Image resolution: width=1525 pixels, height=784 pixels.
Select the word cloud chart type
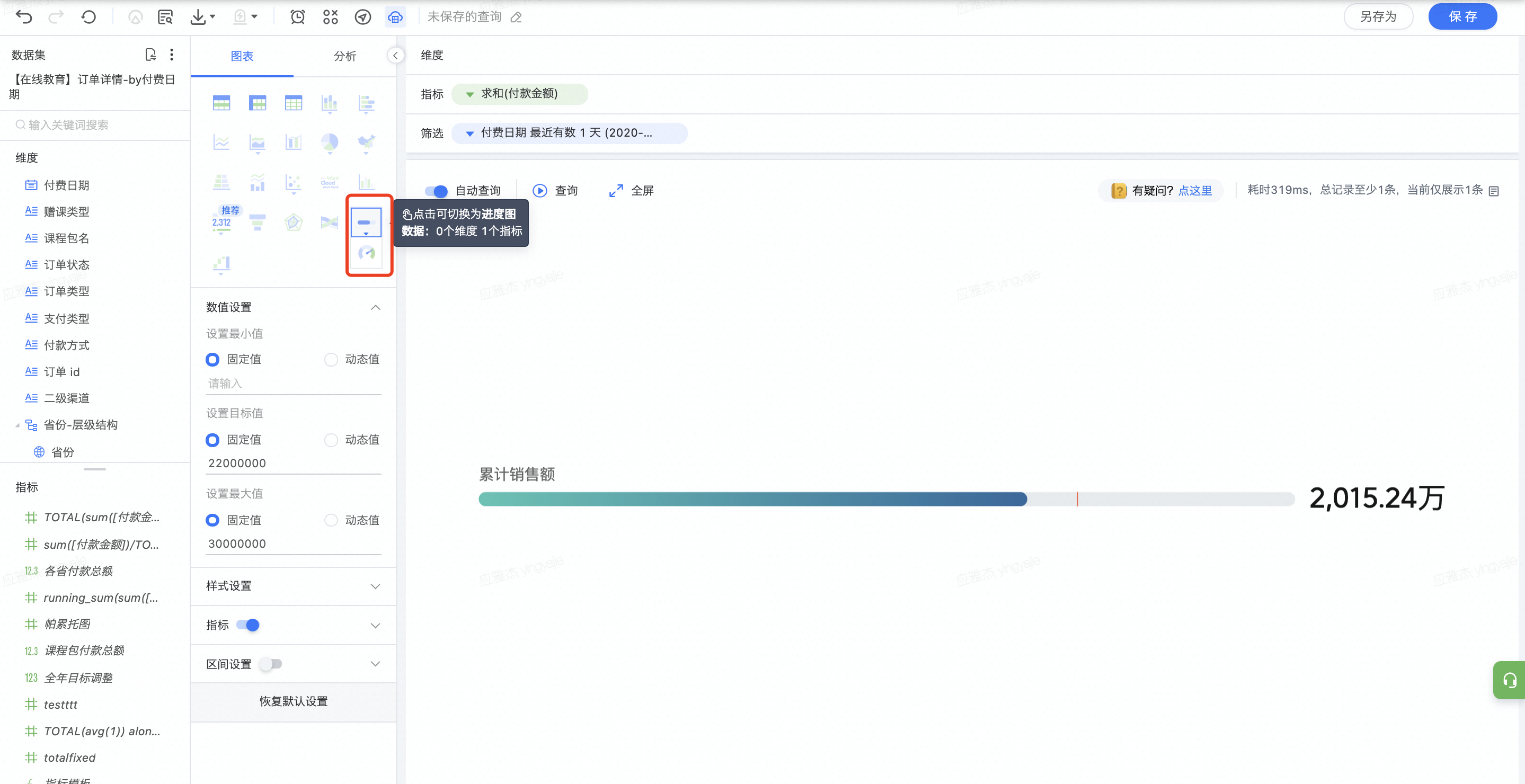(330, 182)
